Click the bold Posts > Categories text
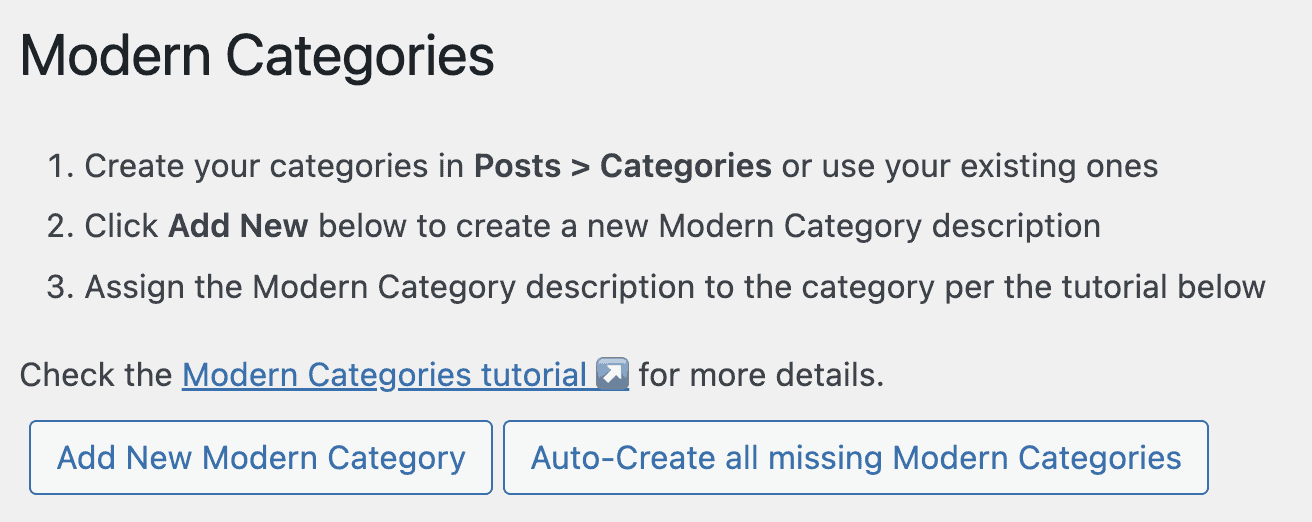The image size is (1312, 522). point(622,166)
